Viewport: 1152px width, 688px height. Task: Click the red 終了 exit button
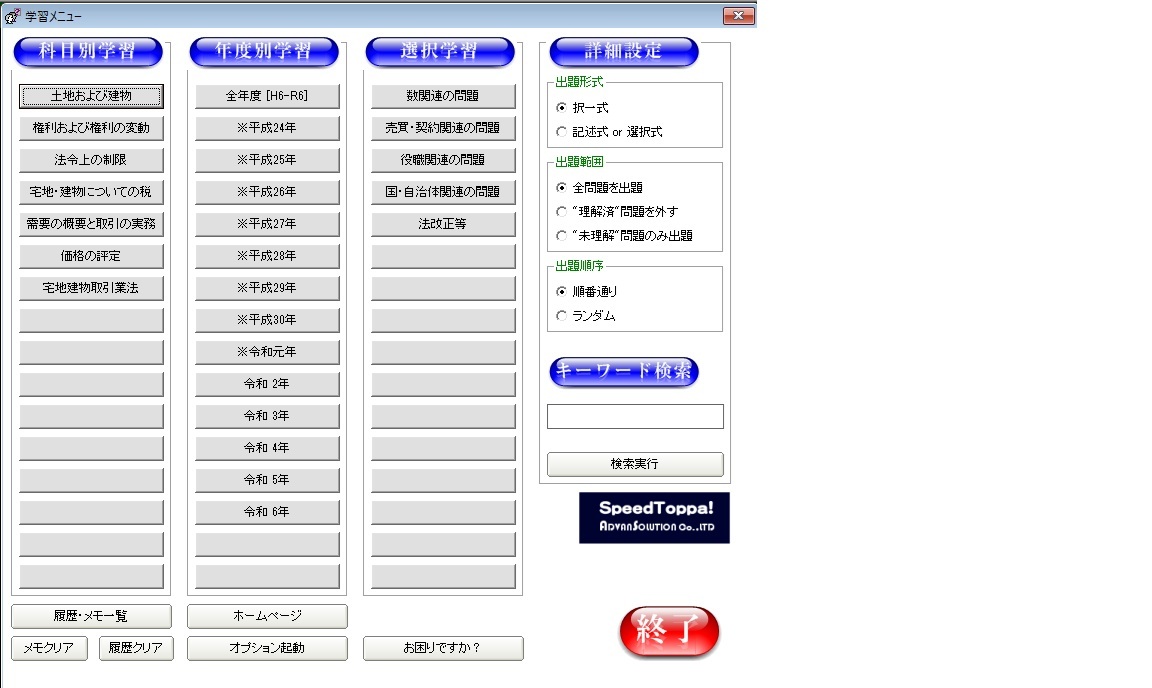669,631
